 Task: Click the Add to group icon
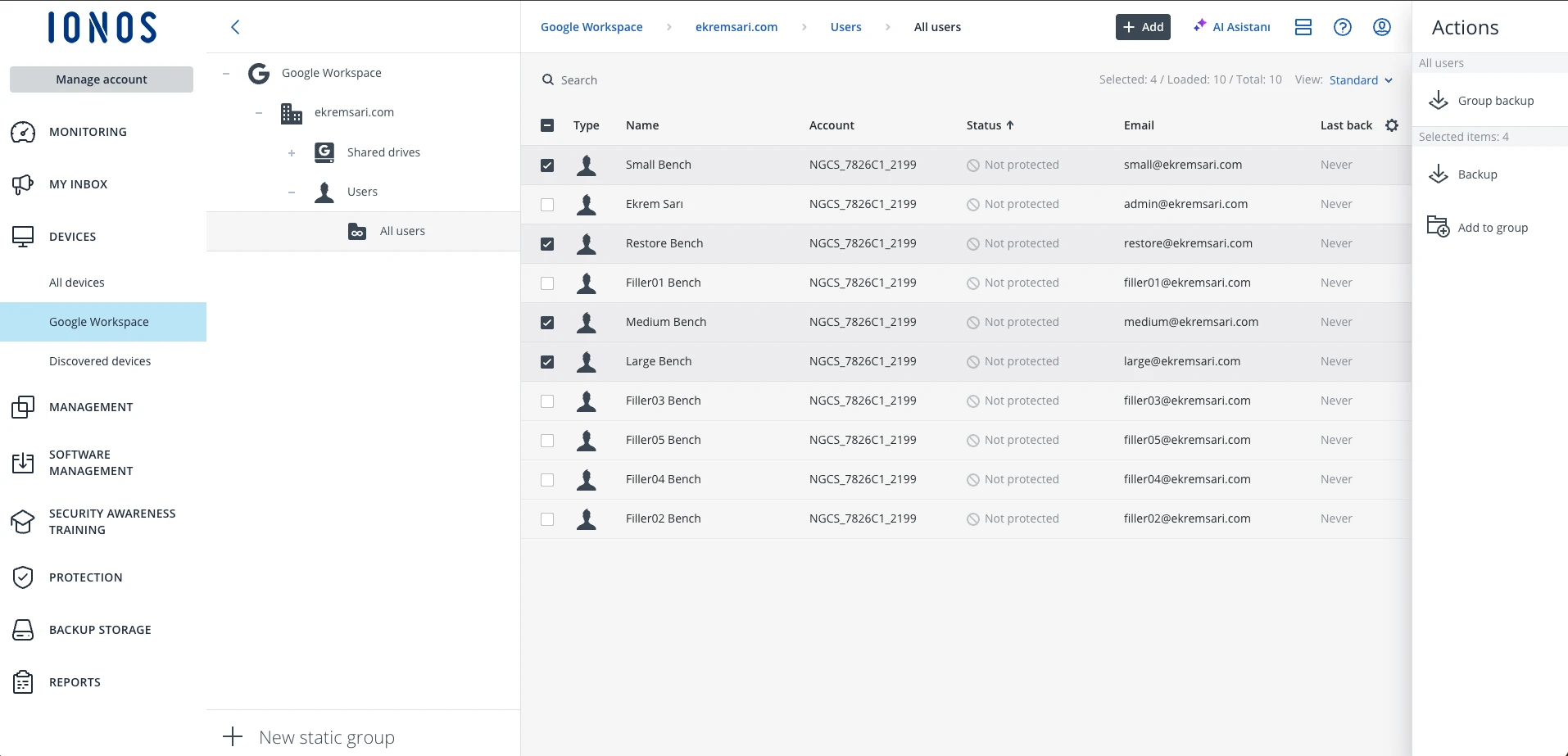tap(1439, 227)
